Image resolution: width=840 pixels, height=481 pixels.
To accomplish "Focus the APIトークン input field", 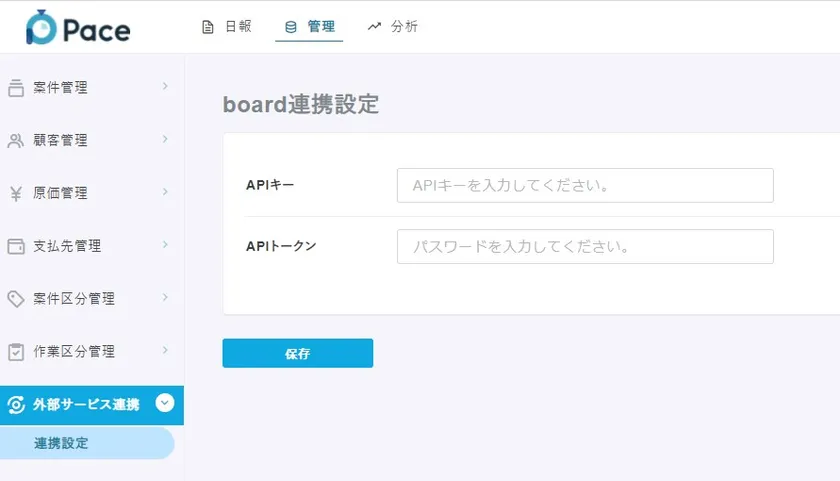I will 585,246.
